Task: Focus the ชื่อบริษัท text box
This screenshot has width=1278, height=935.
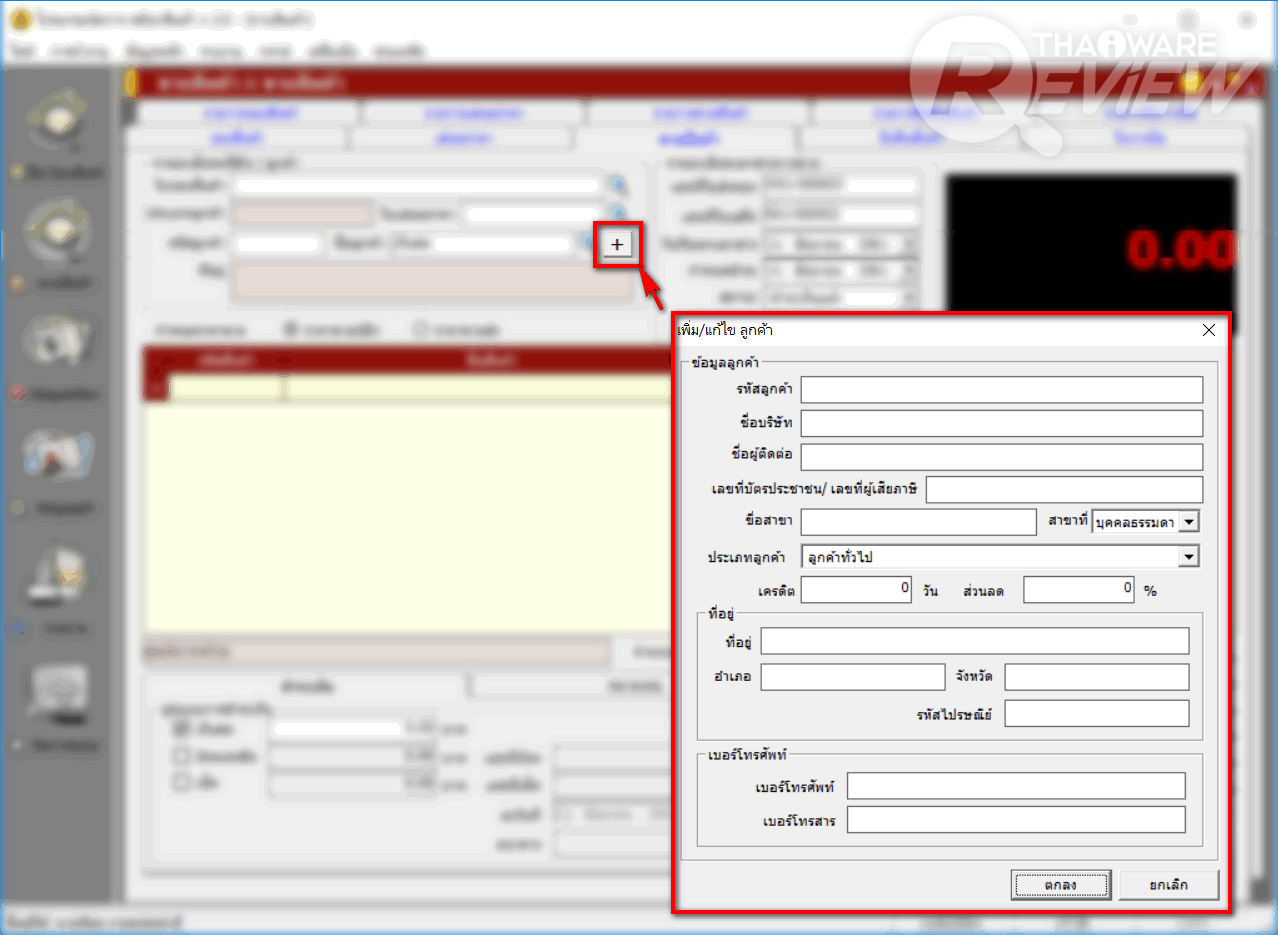Action: pos(1002,423)
